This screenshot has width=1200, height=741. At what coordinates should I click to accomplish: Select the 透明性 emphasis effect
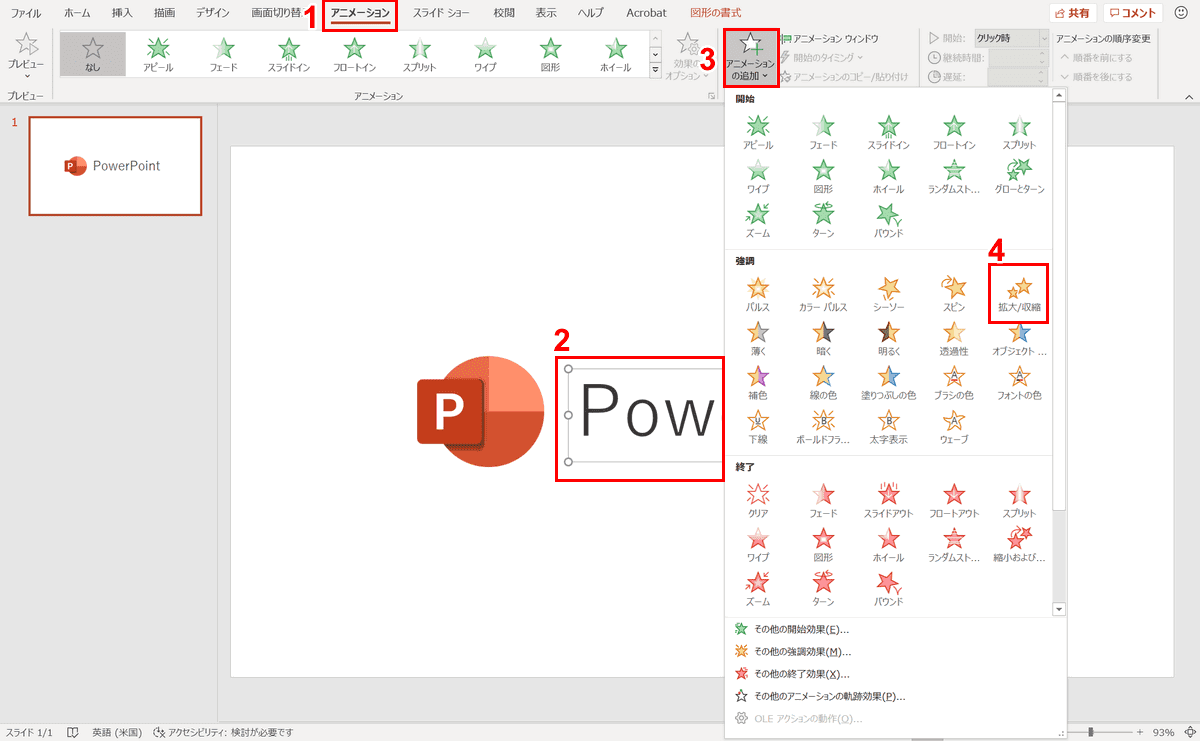point(955,339)
